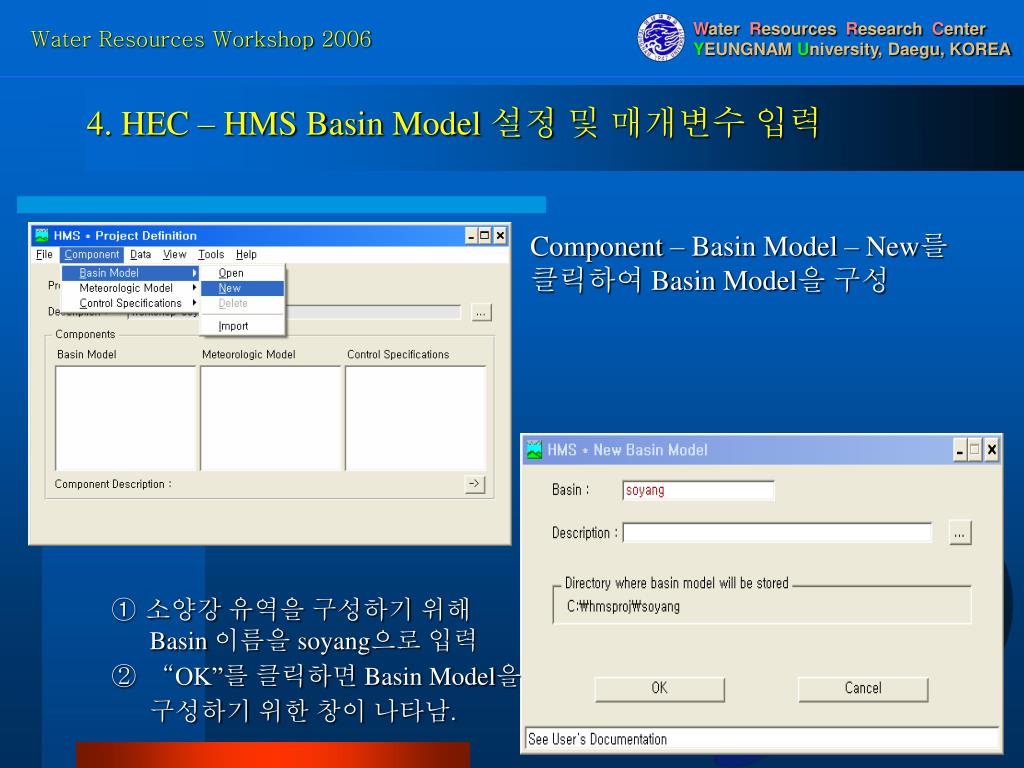Click Cancel in New Basin Model dialog
This screenshot has height=768, width=1024.
[863, 688]
